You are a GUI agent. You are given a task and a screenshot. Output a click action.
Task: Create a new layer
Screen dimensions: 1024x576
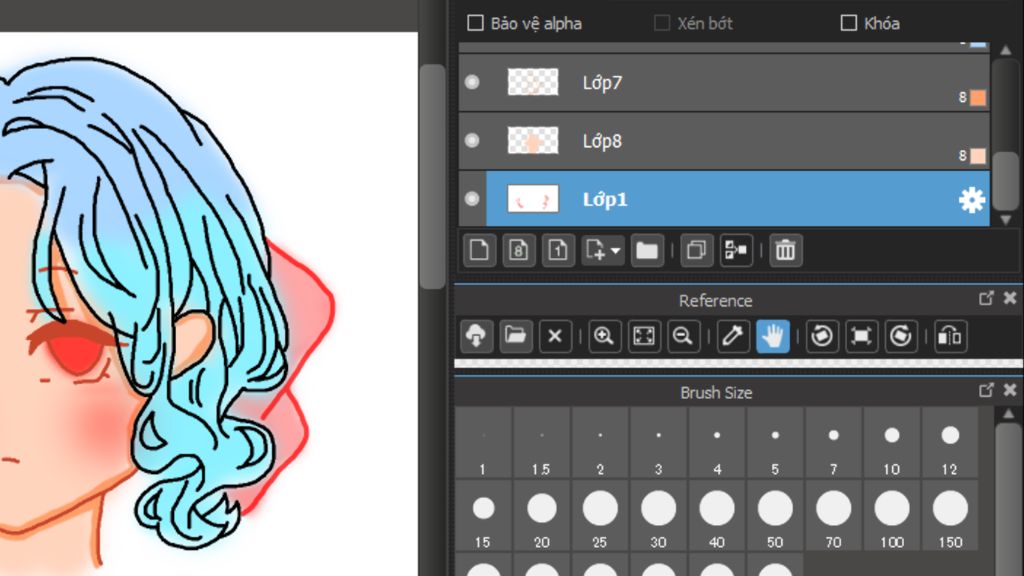479,250
